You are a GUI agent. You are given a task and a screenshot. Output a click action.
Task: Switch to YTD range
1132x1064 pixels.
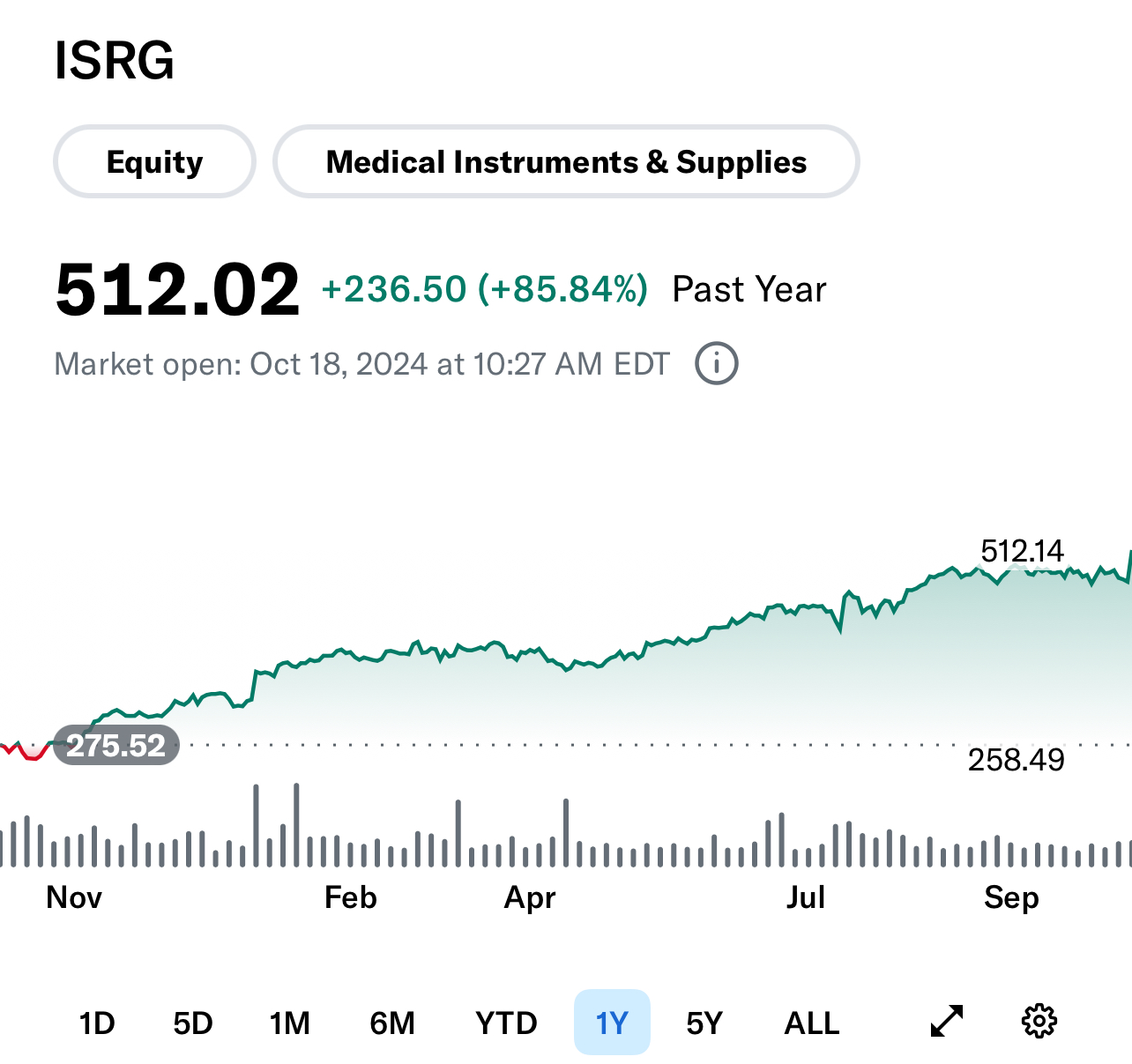click(x=506, y=1023)
